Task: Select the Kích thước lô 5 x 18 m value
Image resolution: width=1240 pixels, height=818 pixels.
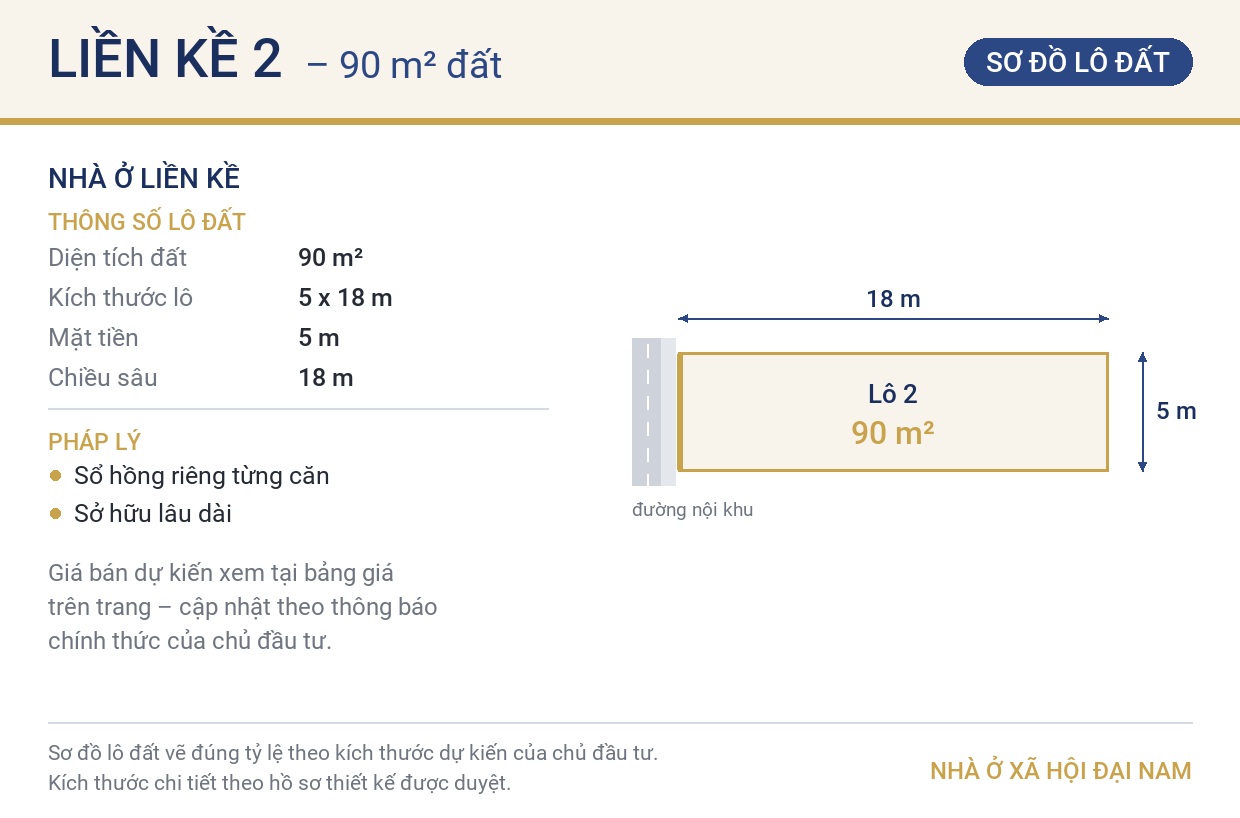Action: pyautogui.click(x=345, y=298)
